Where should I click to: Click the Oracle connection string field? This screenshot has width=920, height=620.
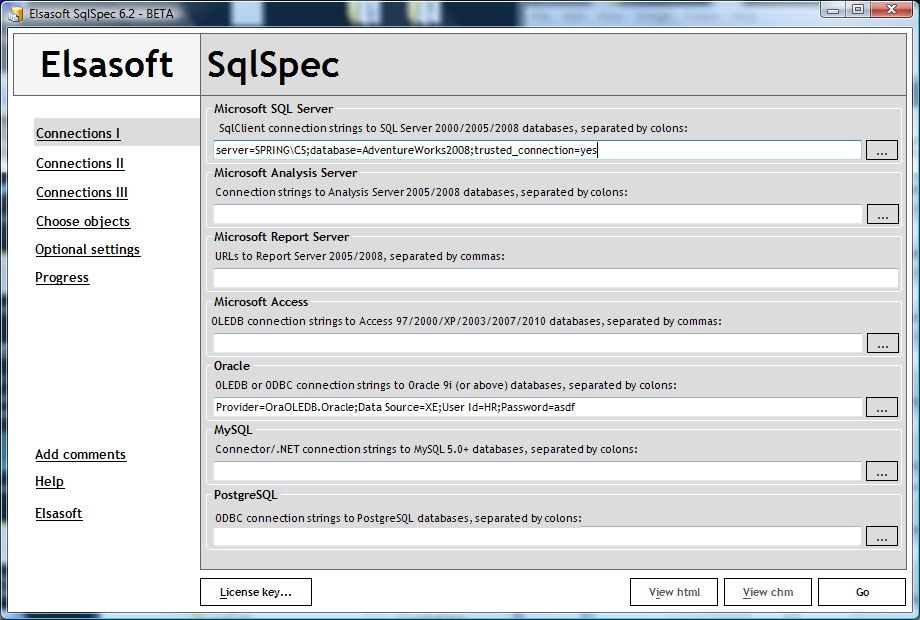(537, 407)
